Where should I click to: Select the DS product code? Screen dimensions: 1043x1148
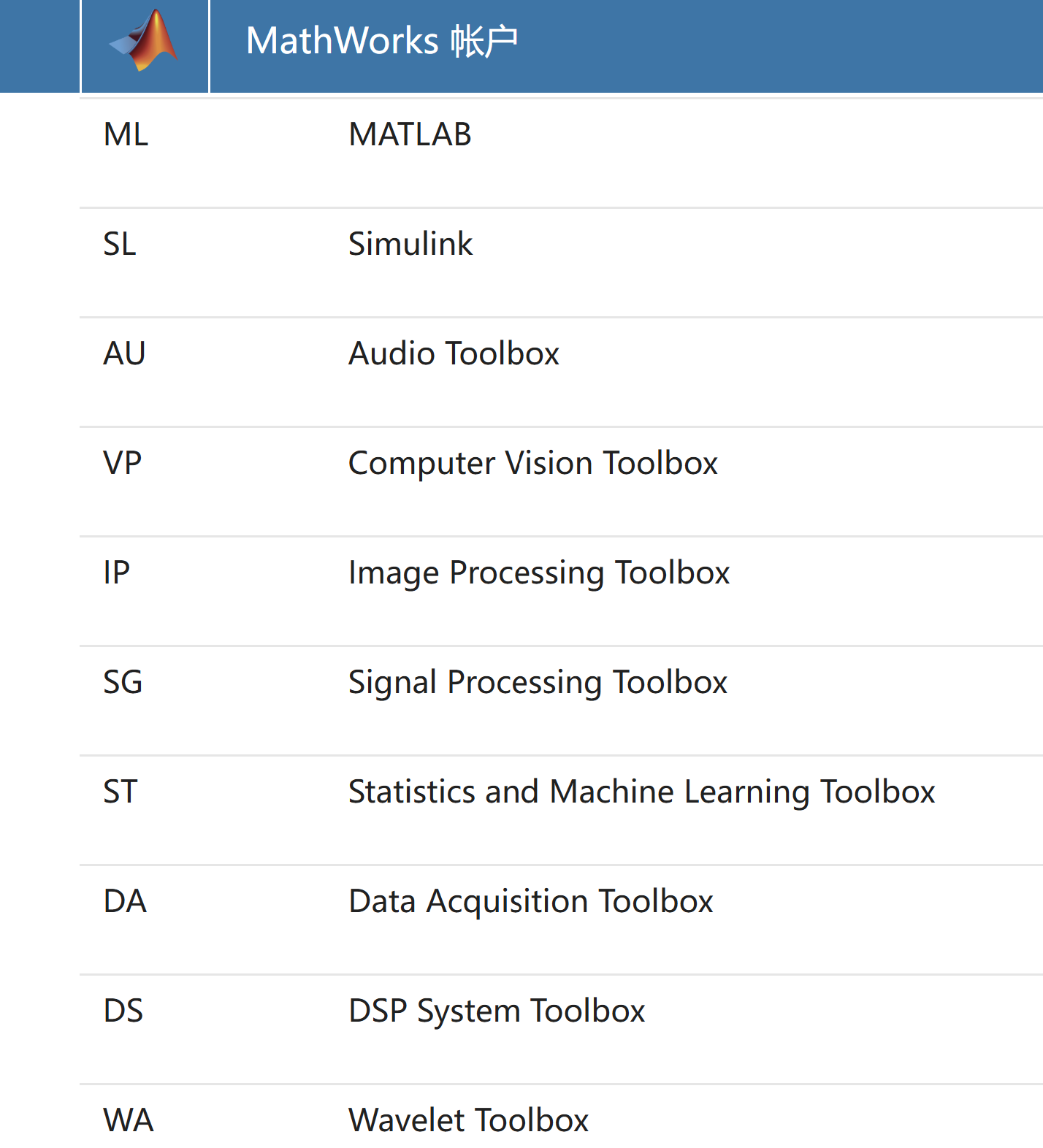pyautogui.click(x=123, y=1011)
